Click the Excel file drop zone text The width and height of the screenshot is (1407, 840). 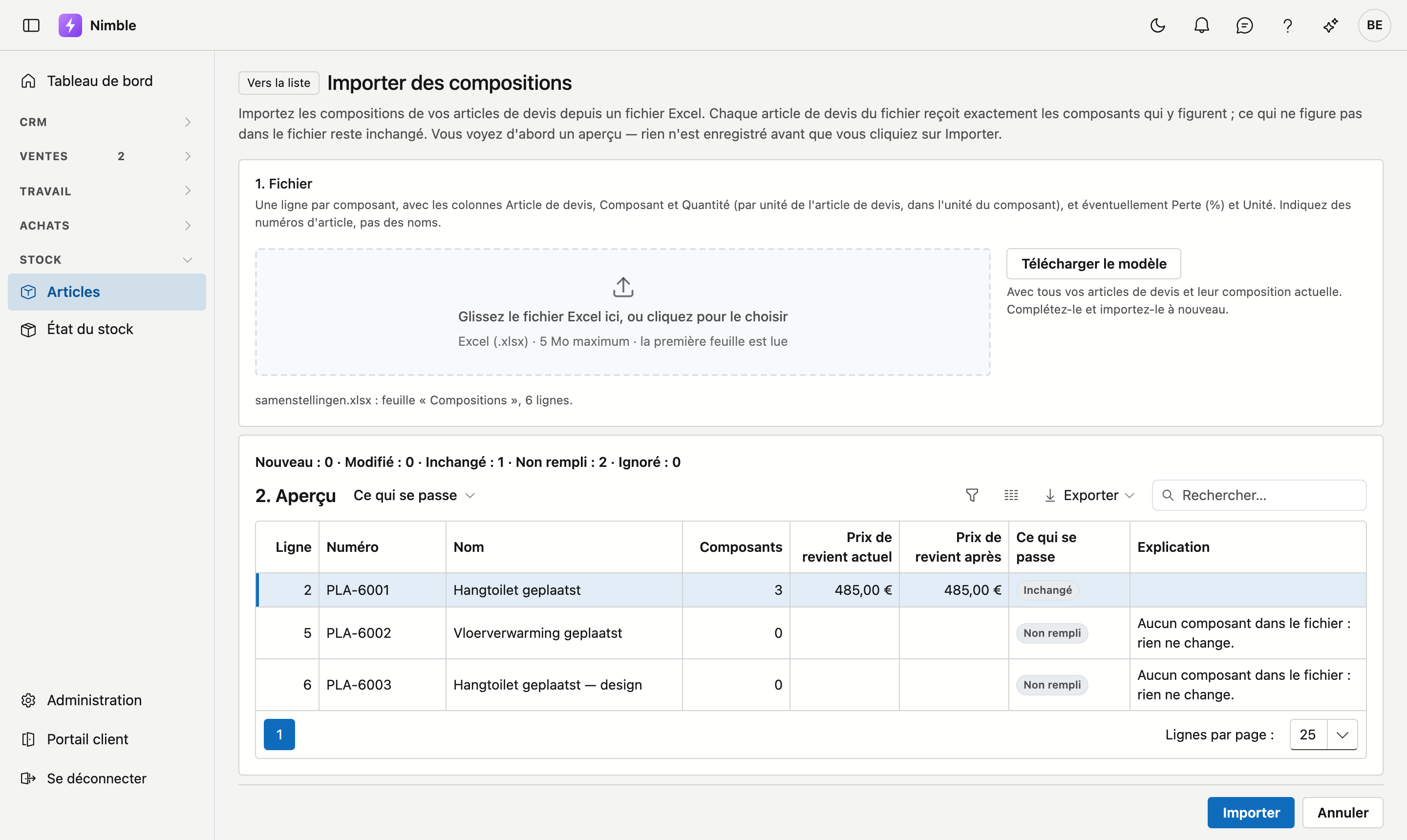[623, 316]
